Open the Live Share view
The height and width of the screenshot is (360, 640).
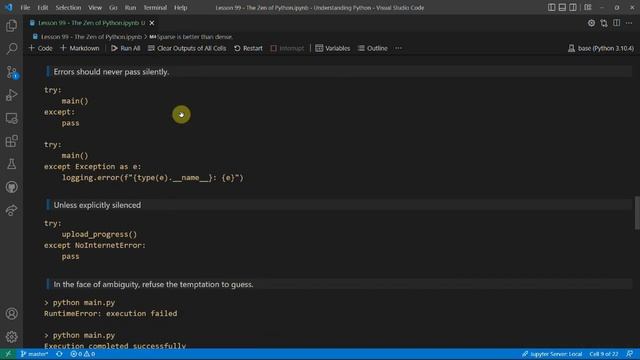[x=11, y=210]
